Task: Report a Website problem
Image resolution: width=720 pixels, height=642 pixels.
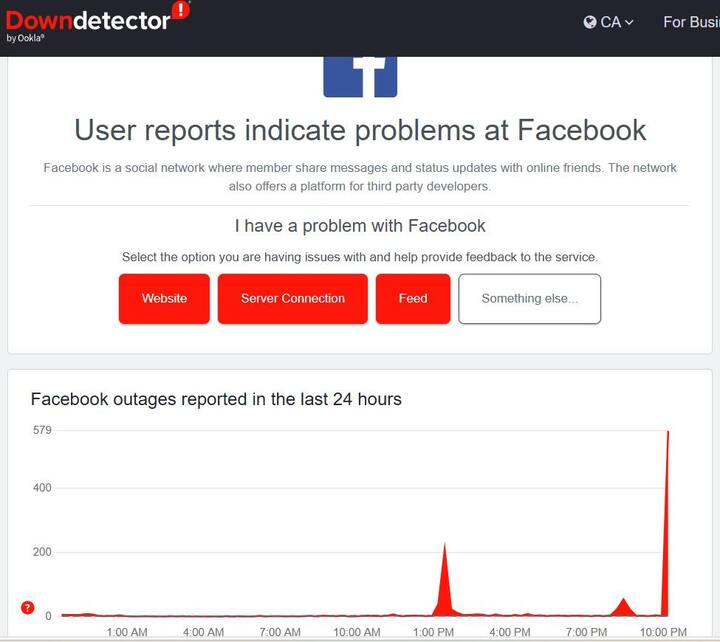Action: coord(164,299)
